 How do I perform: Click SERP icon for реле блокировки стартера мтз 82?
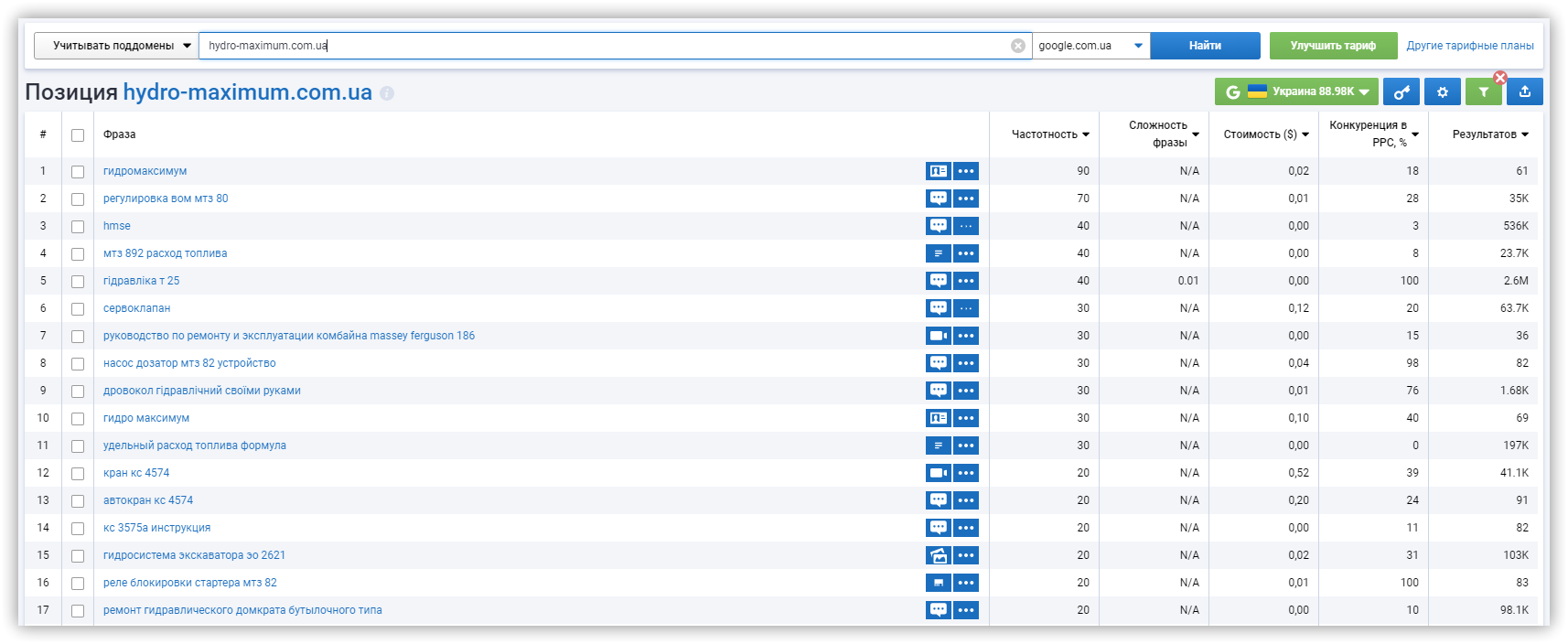[x=938, y=583]
